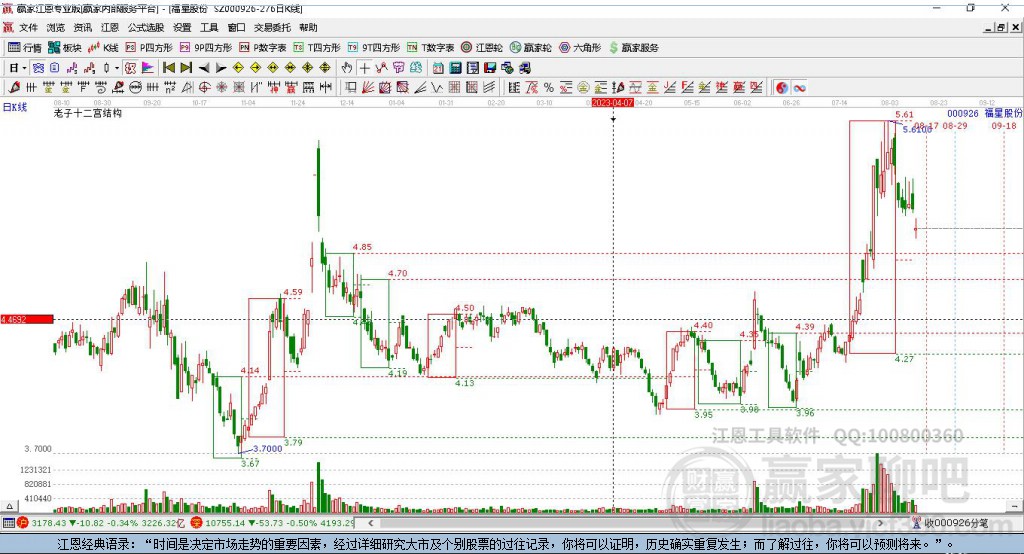Screen dimensions: 1024x554
Task: Restore the inner chart window
Action: click(1001, 27)
